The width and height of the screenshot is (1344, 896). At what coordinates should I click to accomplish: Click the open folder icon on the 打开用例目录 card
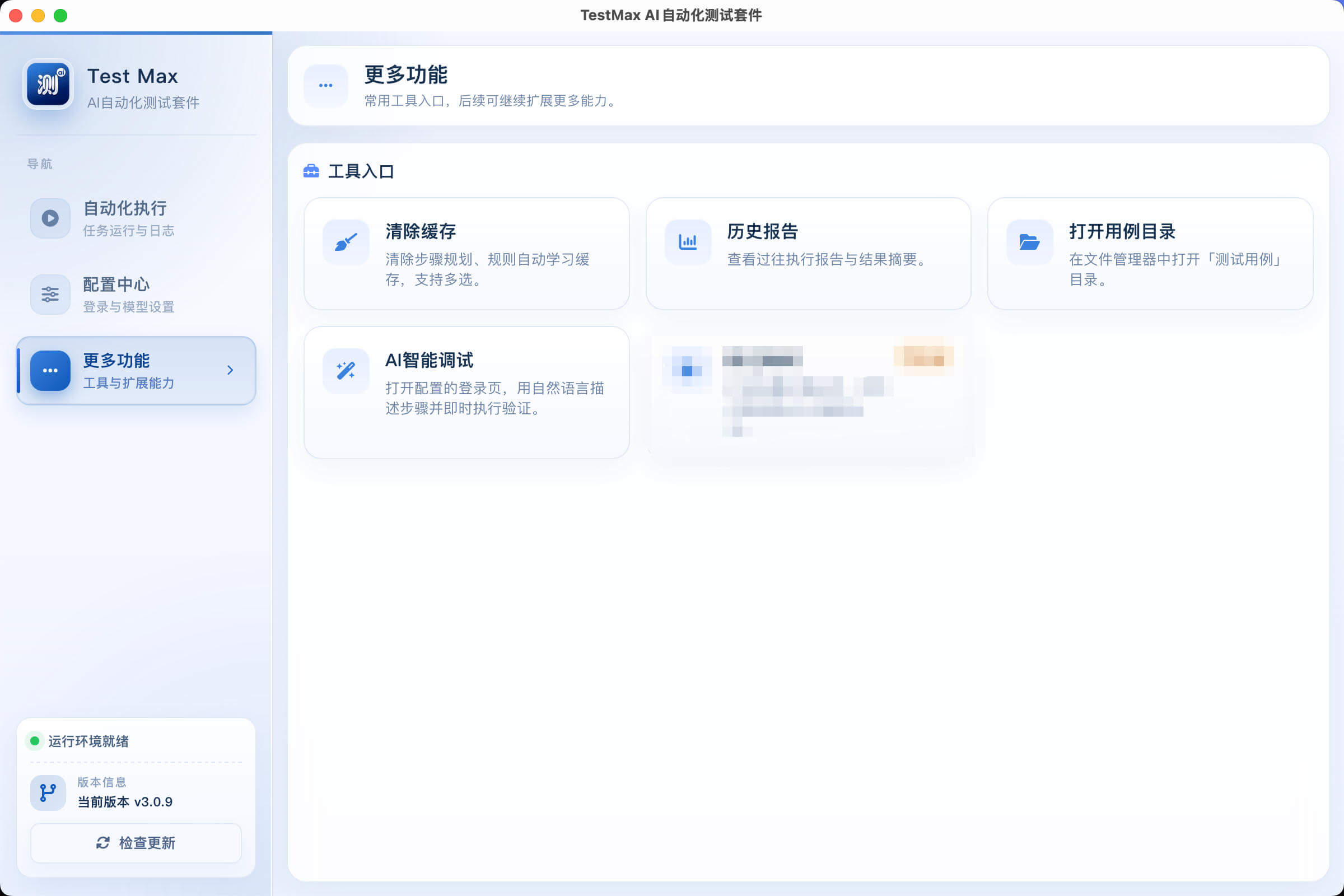pyautogui.click(x=1030, y=242)
